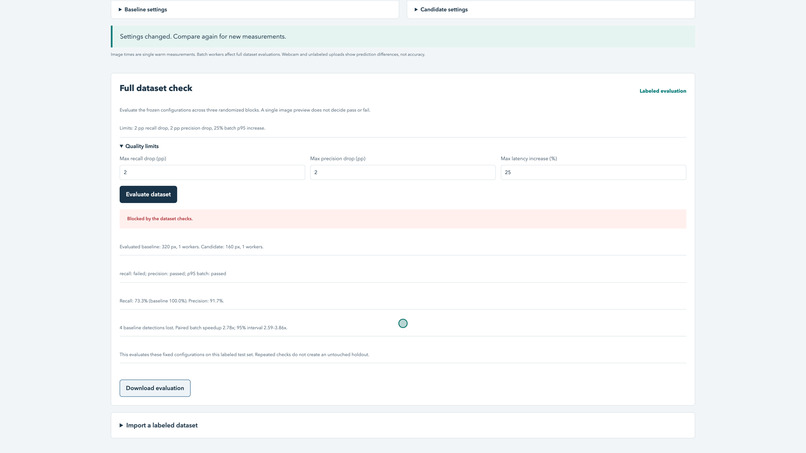Click the 'Recall: 73.3%' result line
The width and height of the screenshot is (806, 453).
click(x=172, y=301)
